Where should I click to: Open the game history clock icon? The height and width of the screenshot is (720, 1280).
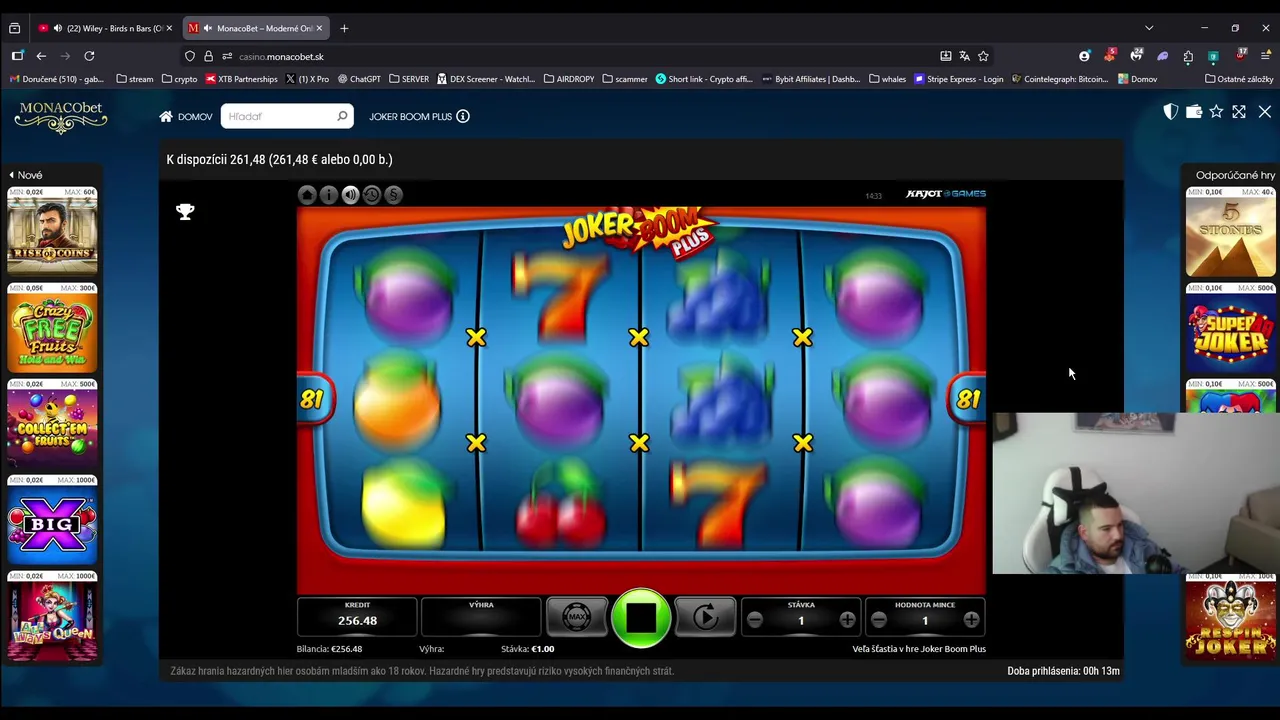[372, 195]
